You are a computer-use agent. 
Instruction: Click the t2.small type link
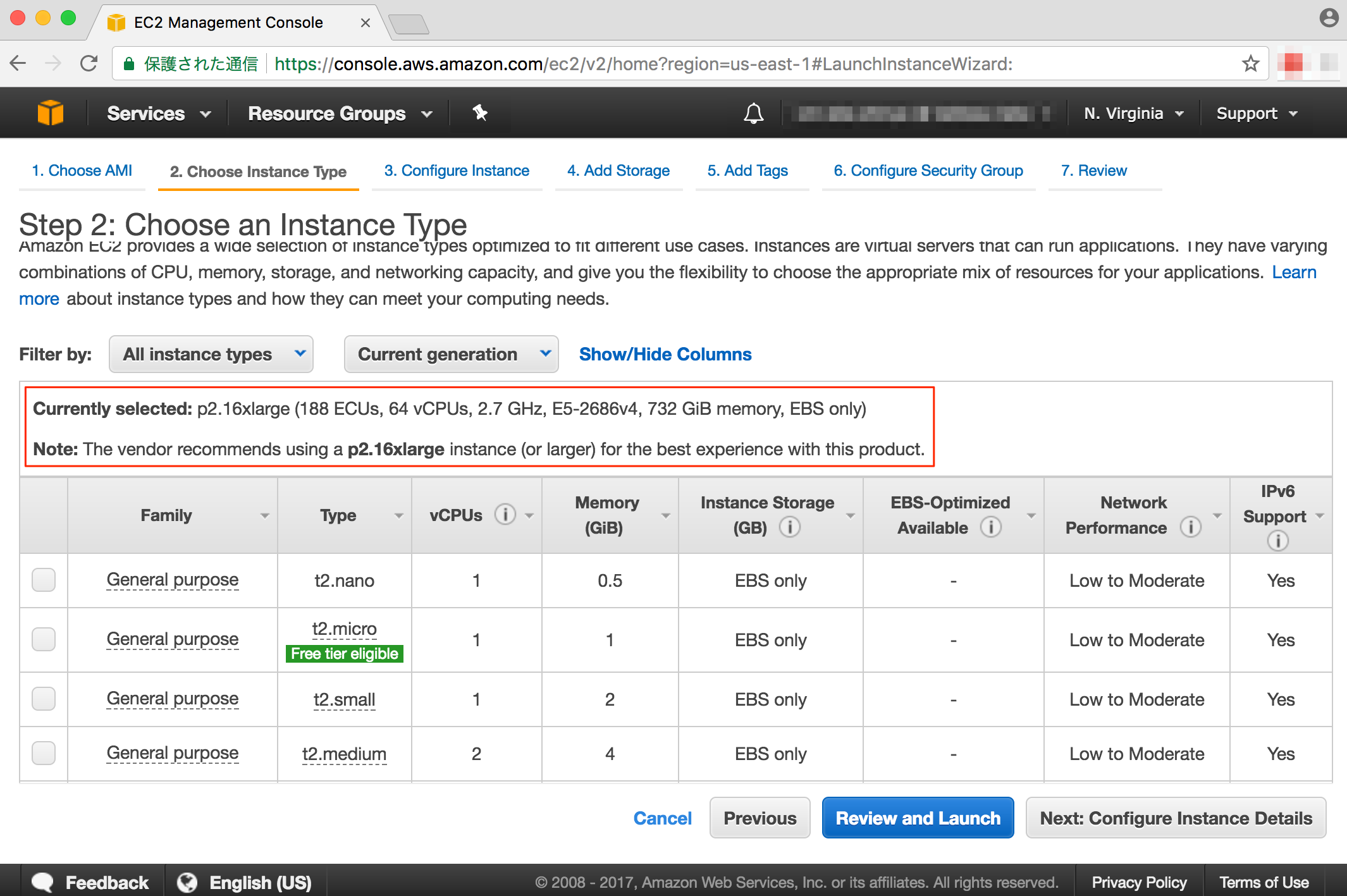[x=344, y=700]
